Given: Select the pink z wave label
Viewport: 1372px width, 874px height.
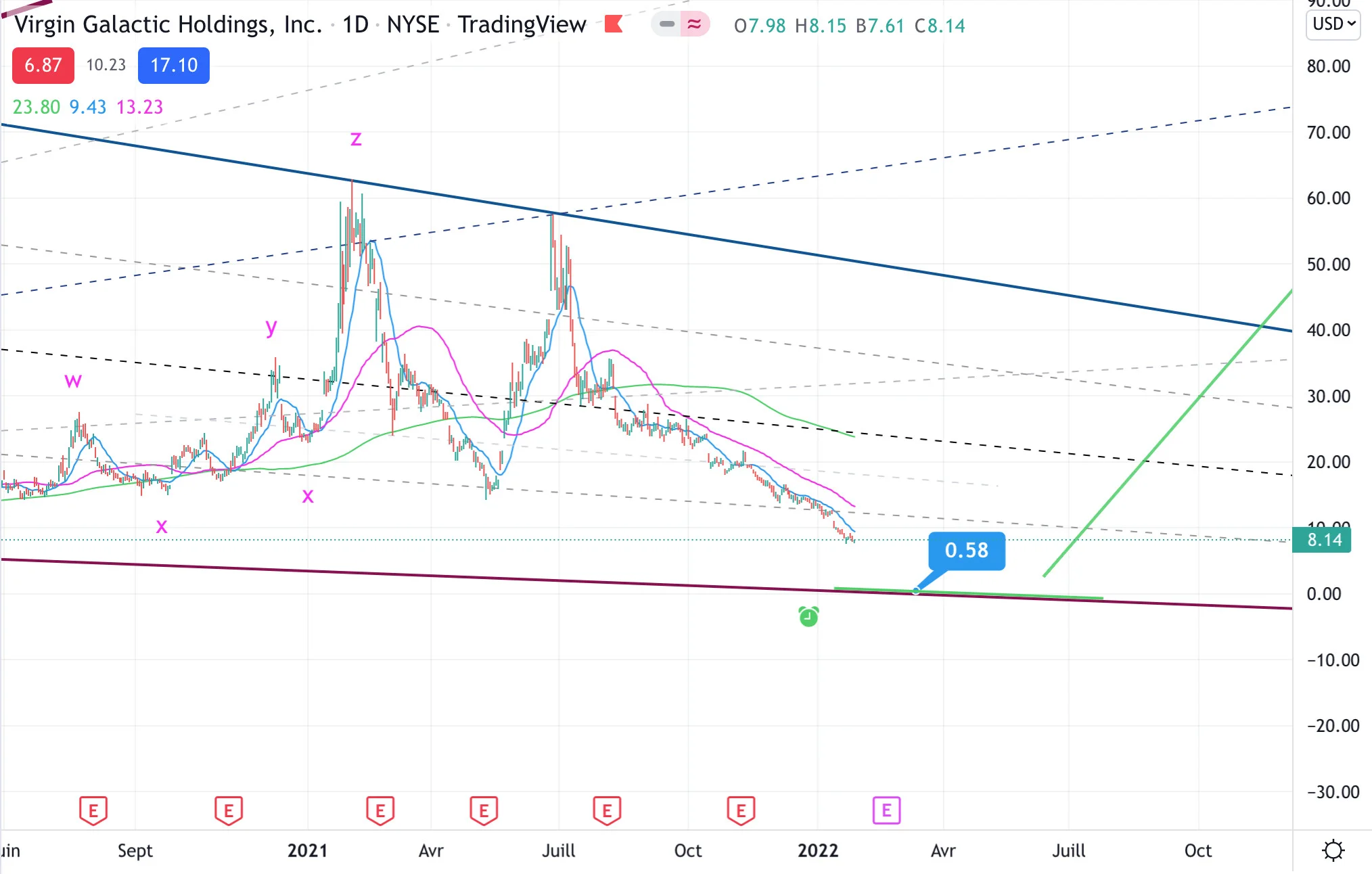Looking at the screenshot, I should (x=356, y=139).
